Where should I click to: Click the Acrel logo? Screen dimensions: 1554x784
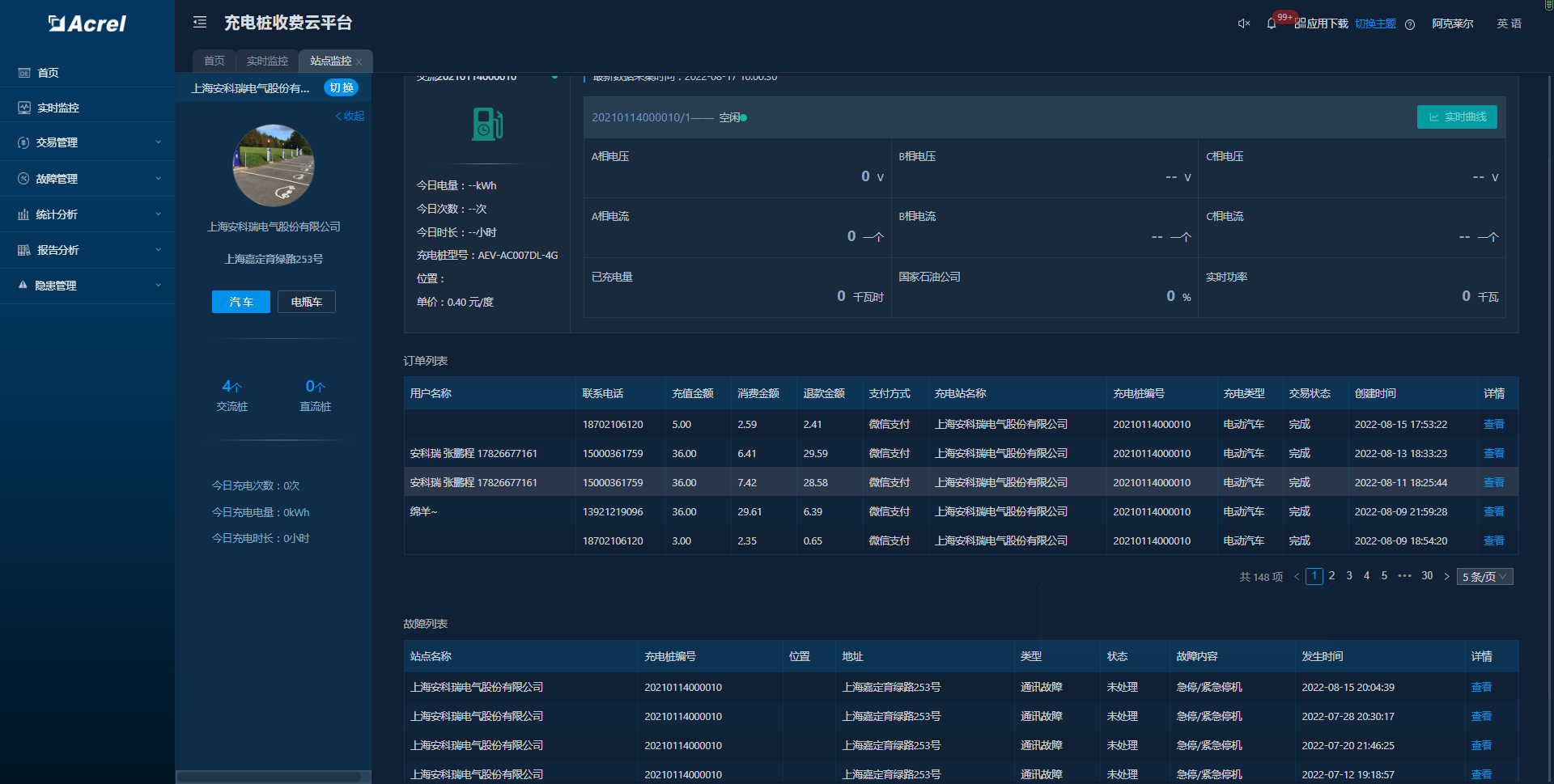coord(87,23)
